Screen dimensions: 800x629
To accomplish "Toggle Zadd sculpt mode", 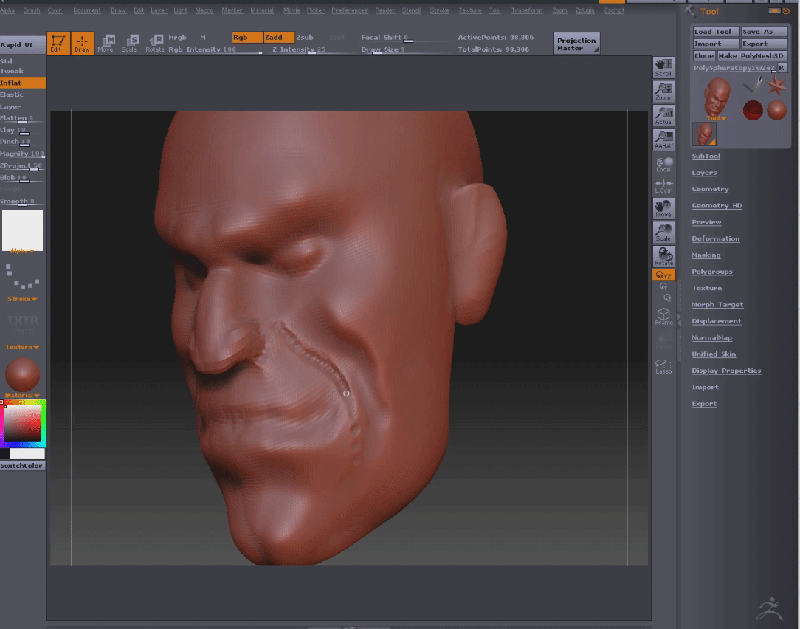I will [x=279, y=37].
